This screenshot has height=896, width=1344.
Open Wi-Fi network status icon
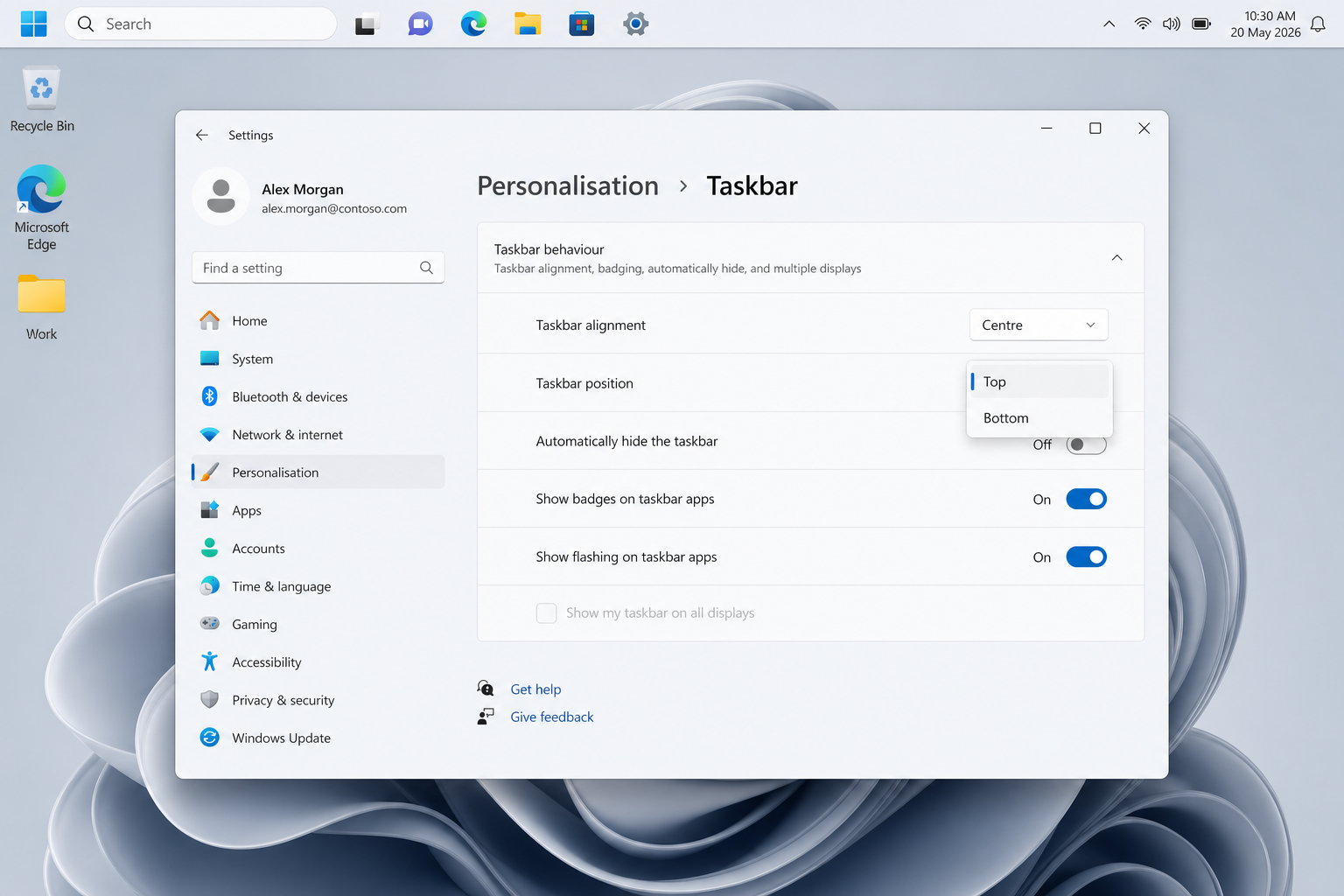(x=1142, y=24)
